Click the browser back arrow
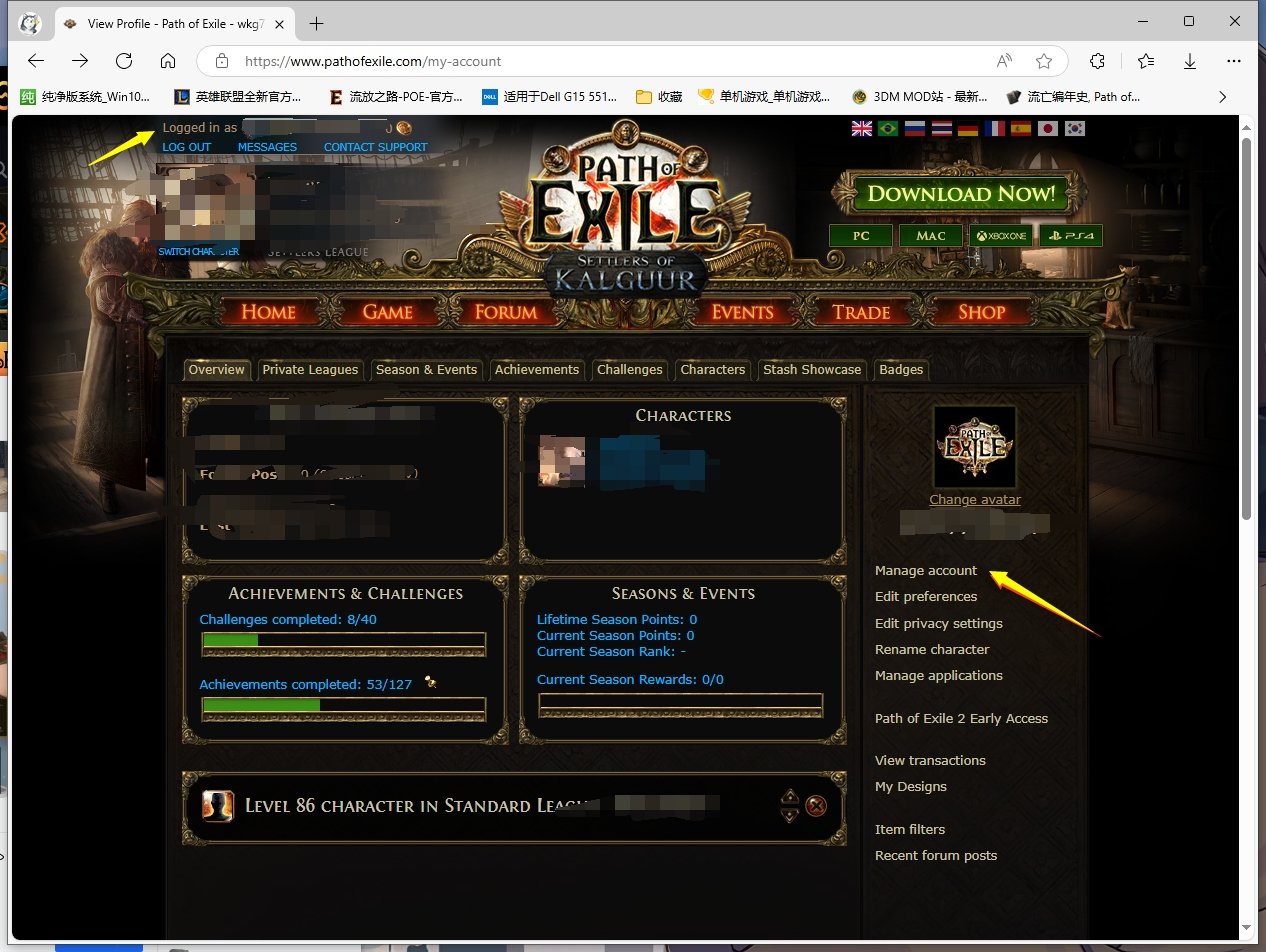1266x952 pixels. 36,61
